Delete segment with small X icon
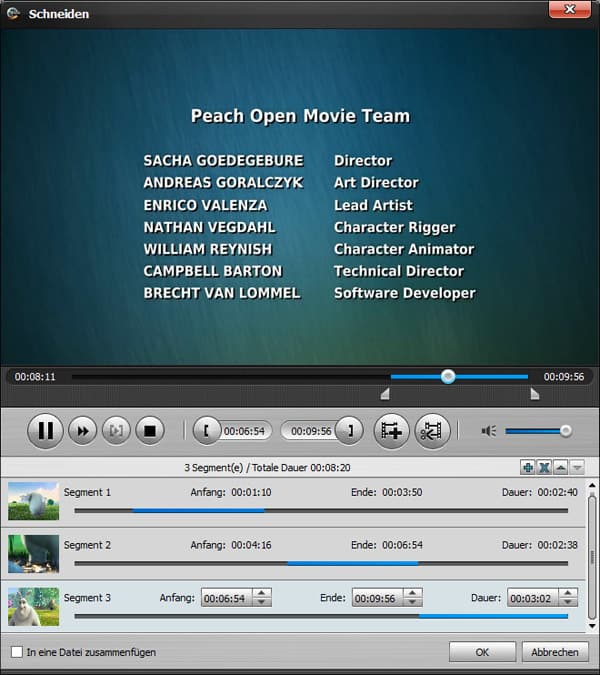This screenshot has width=600, height=675. [544, 468]
